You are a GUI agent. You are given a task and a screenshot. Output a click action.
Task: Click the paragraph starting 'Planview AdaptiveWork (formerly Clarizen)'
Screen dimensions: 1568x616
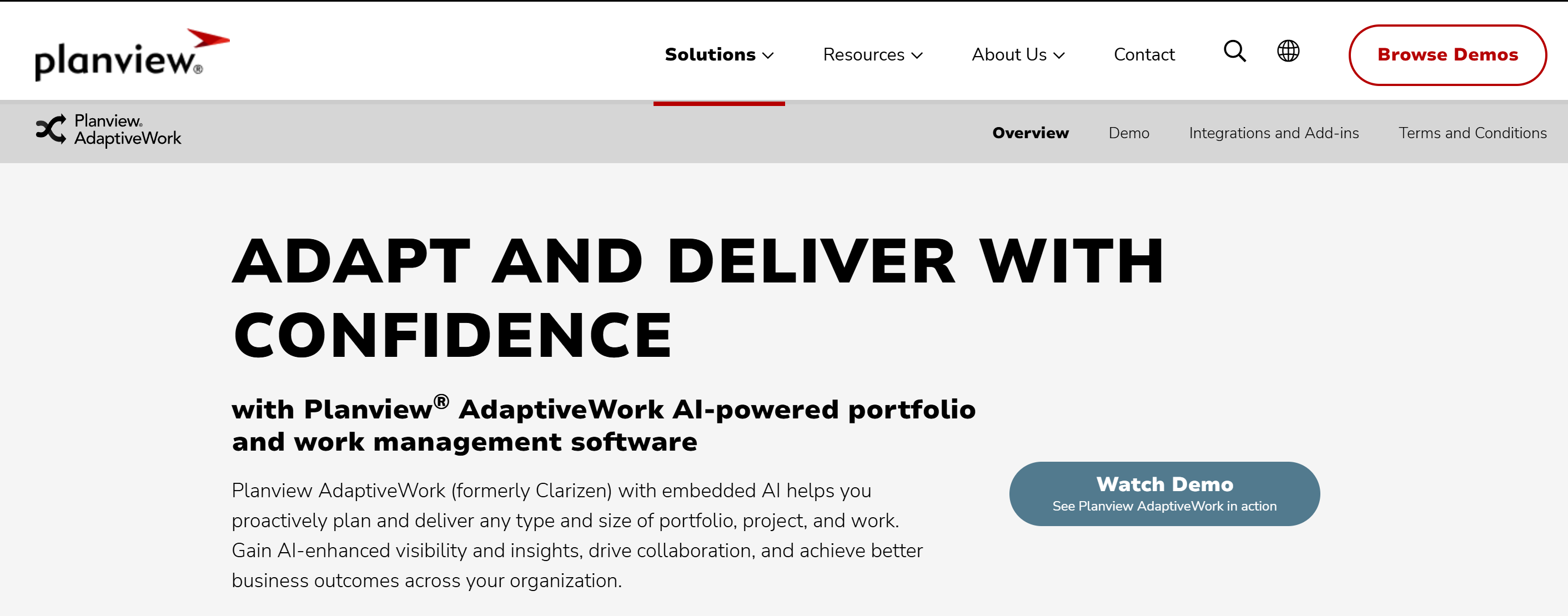(x=577, y=535)
